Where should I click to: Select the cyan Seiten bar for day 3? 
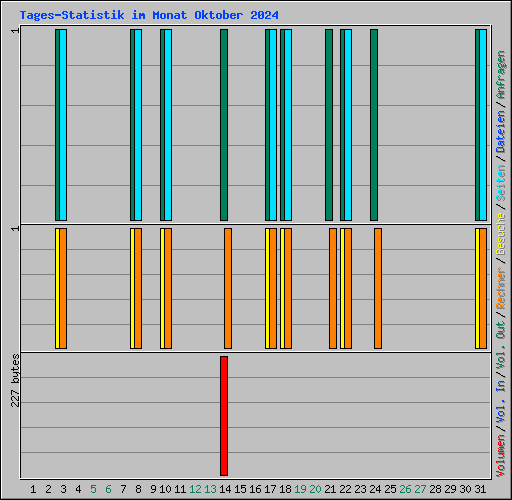pyautogui.click(x=63, y=125)
